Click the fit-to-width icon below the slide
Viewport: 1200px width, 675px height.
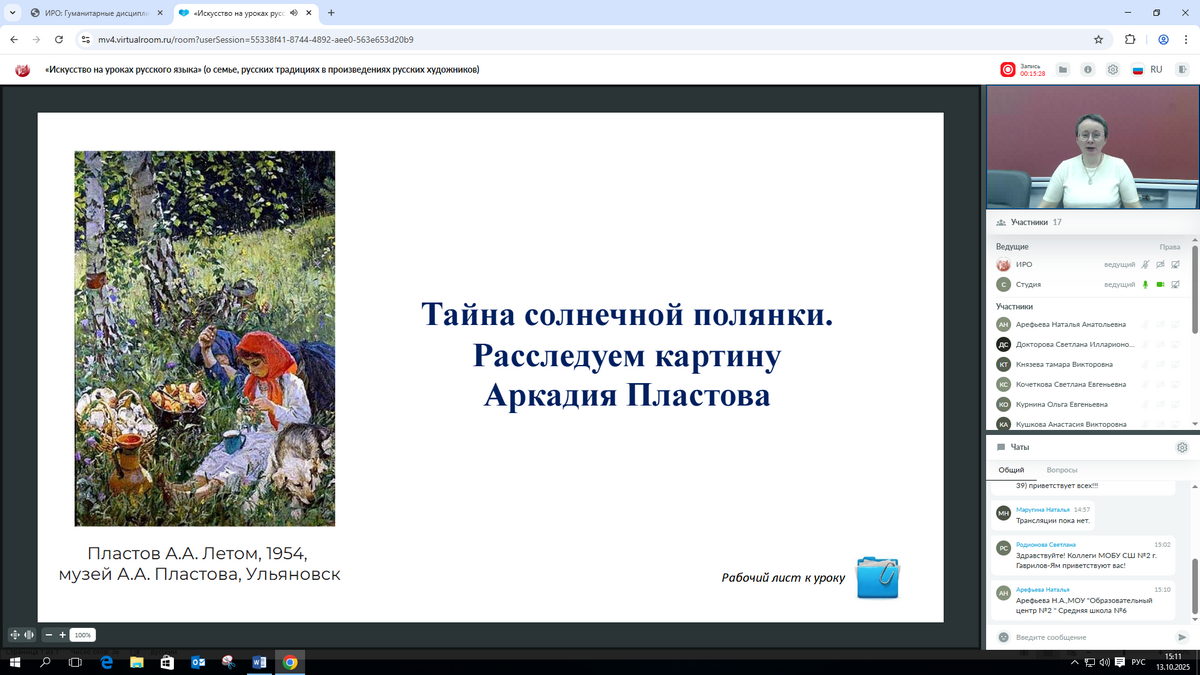pos(29,635)
